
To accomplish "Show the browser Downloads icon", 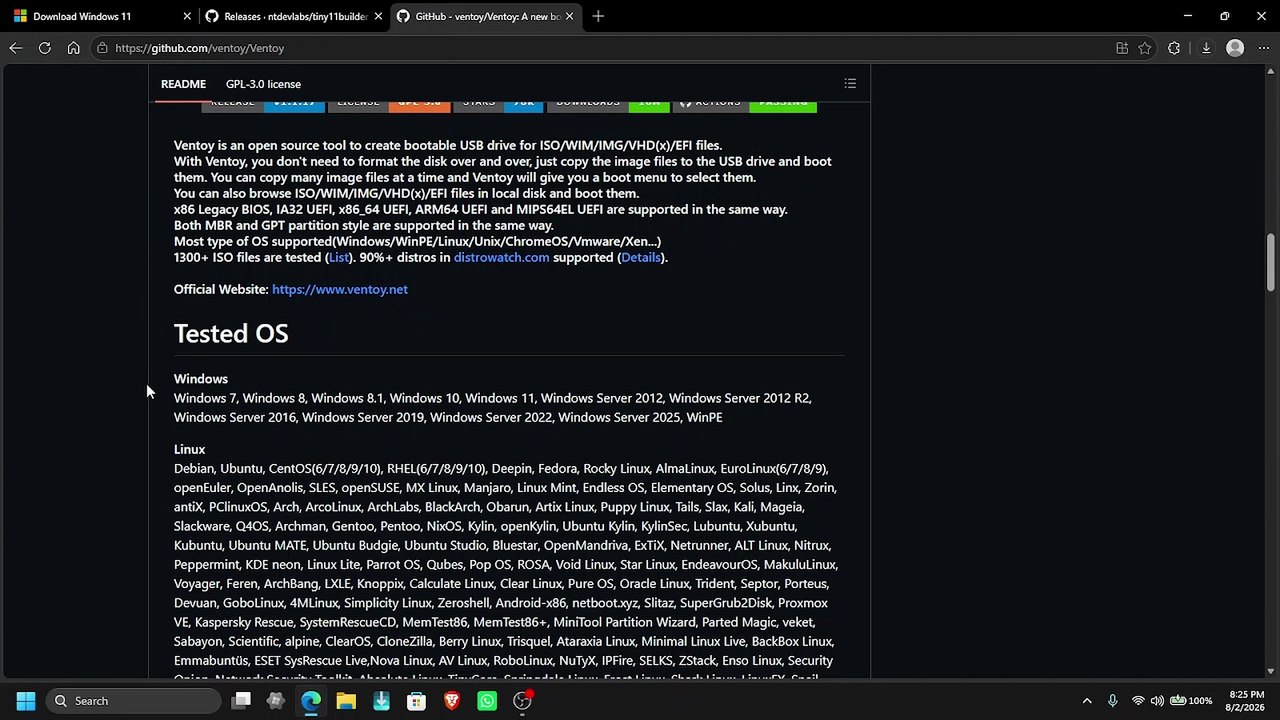I will tap(1206, 48).
